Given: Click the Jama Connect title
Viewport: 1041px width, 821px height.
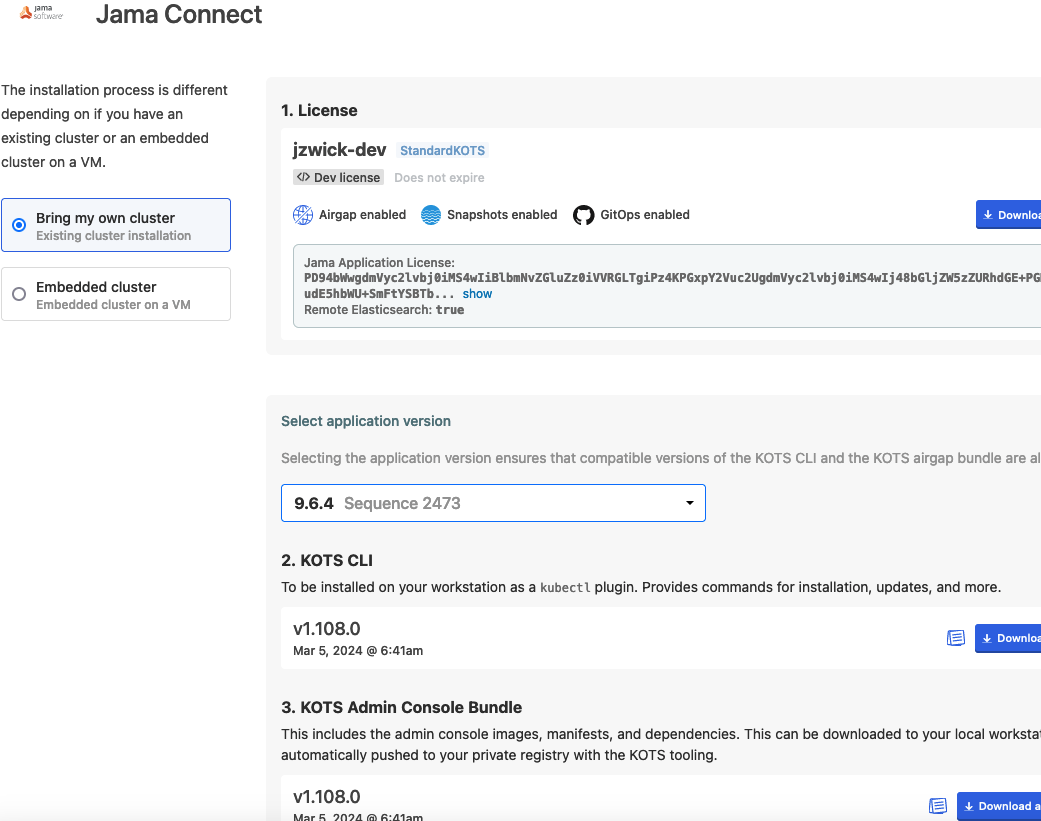Looking at the screenshot, I should click(x=179, y=14).
